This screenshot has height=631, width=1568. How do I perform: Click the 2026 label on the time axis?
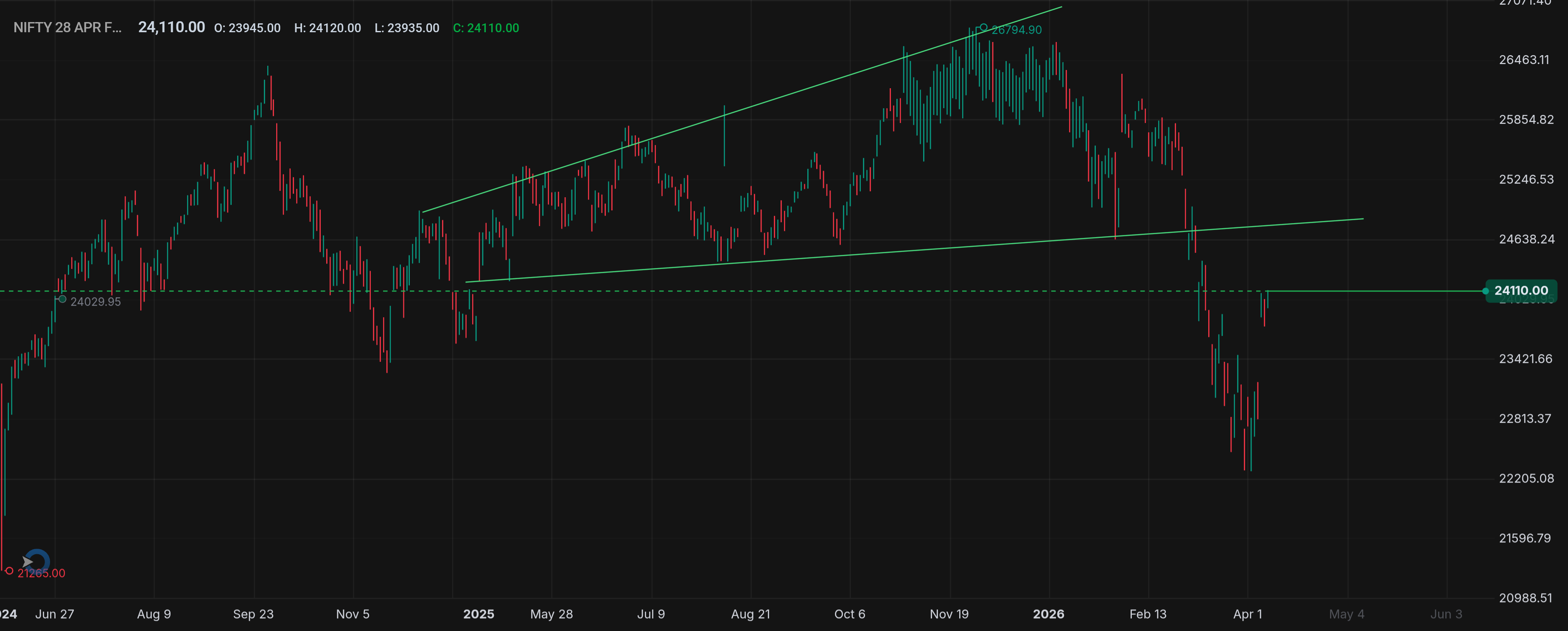coord(1050,614)
